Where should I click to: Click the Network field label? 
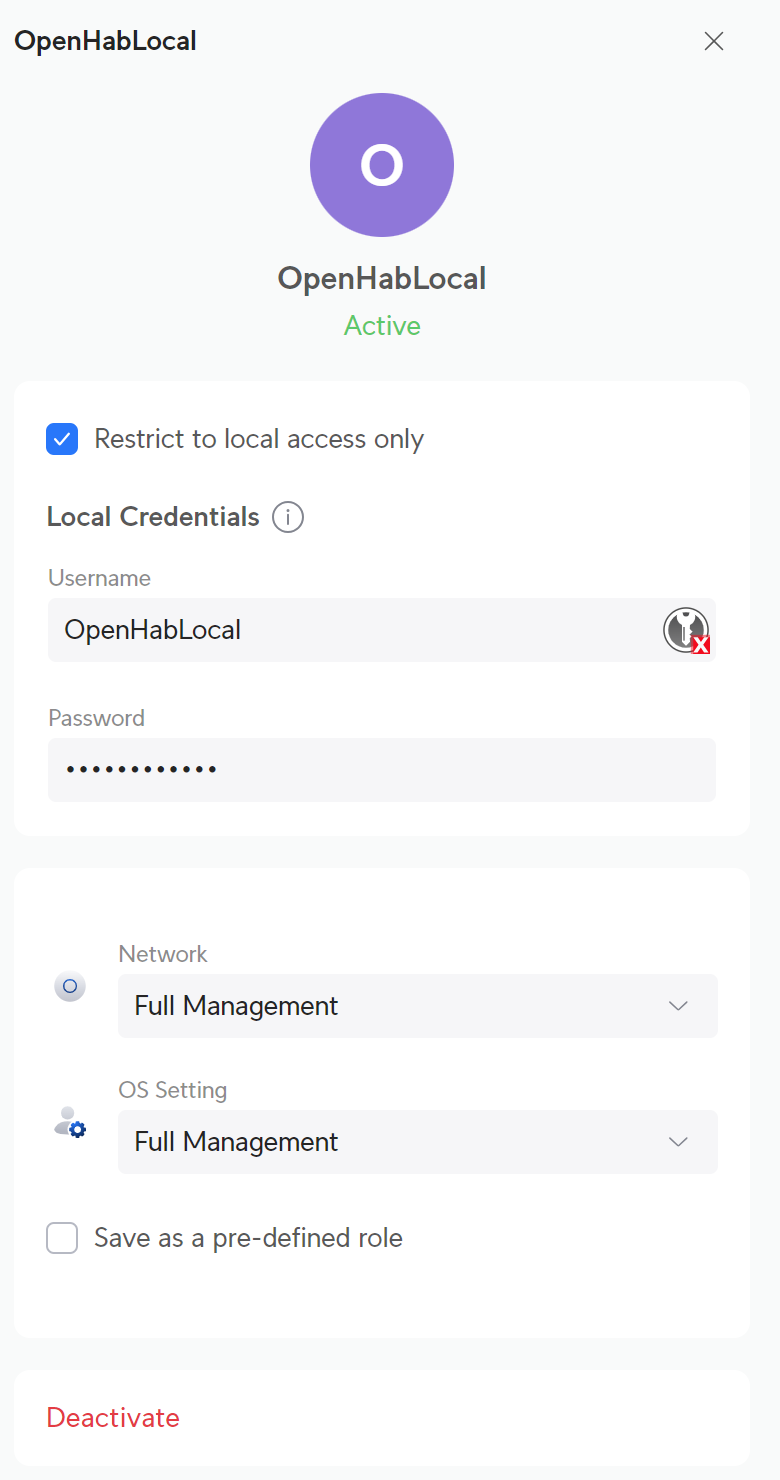[x=163, y=954]
